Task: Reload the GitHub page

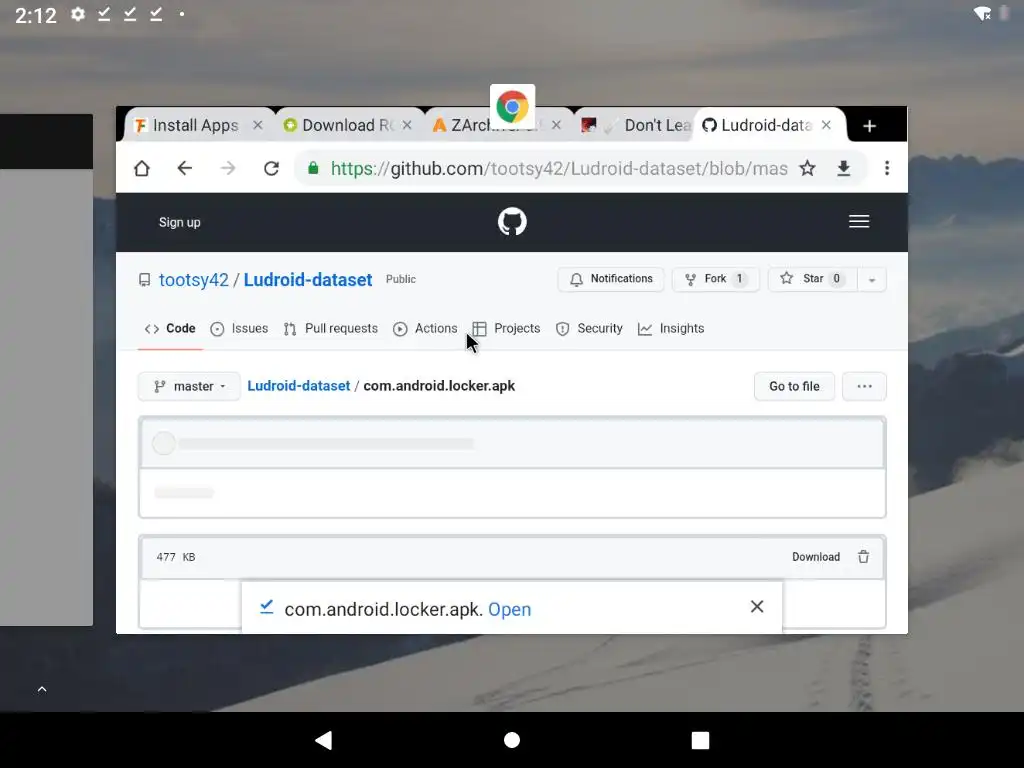Action: [x=271, y=168]
